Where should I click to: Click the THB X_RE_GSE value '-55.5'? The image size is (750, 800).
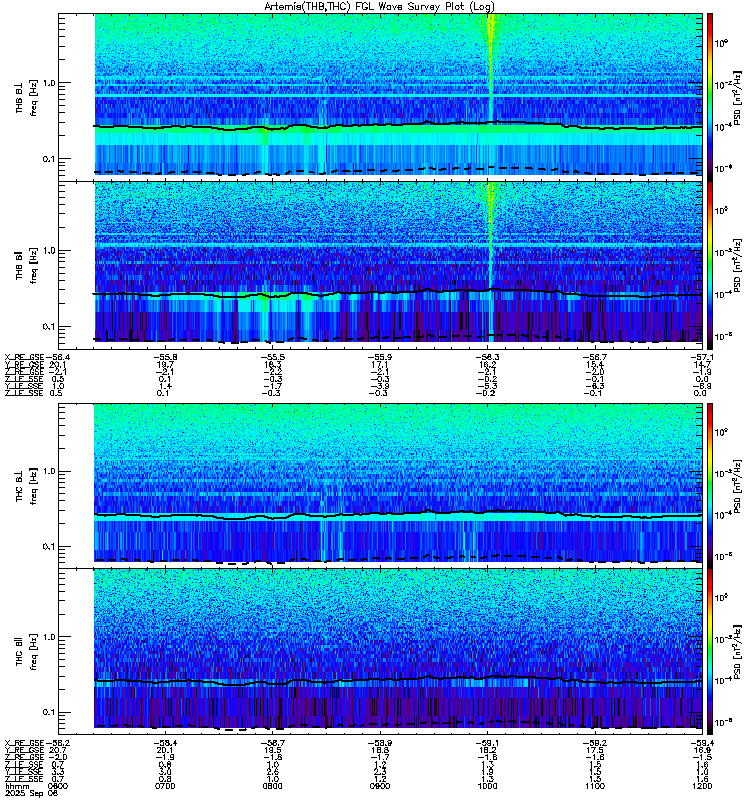(x=272, y=357)
